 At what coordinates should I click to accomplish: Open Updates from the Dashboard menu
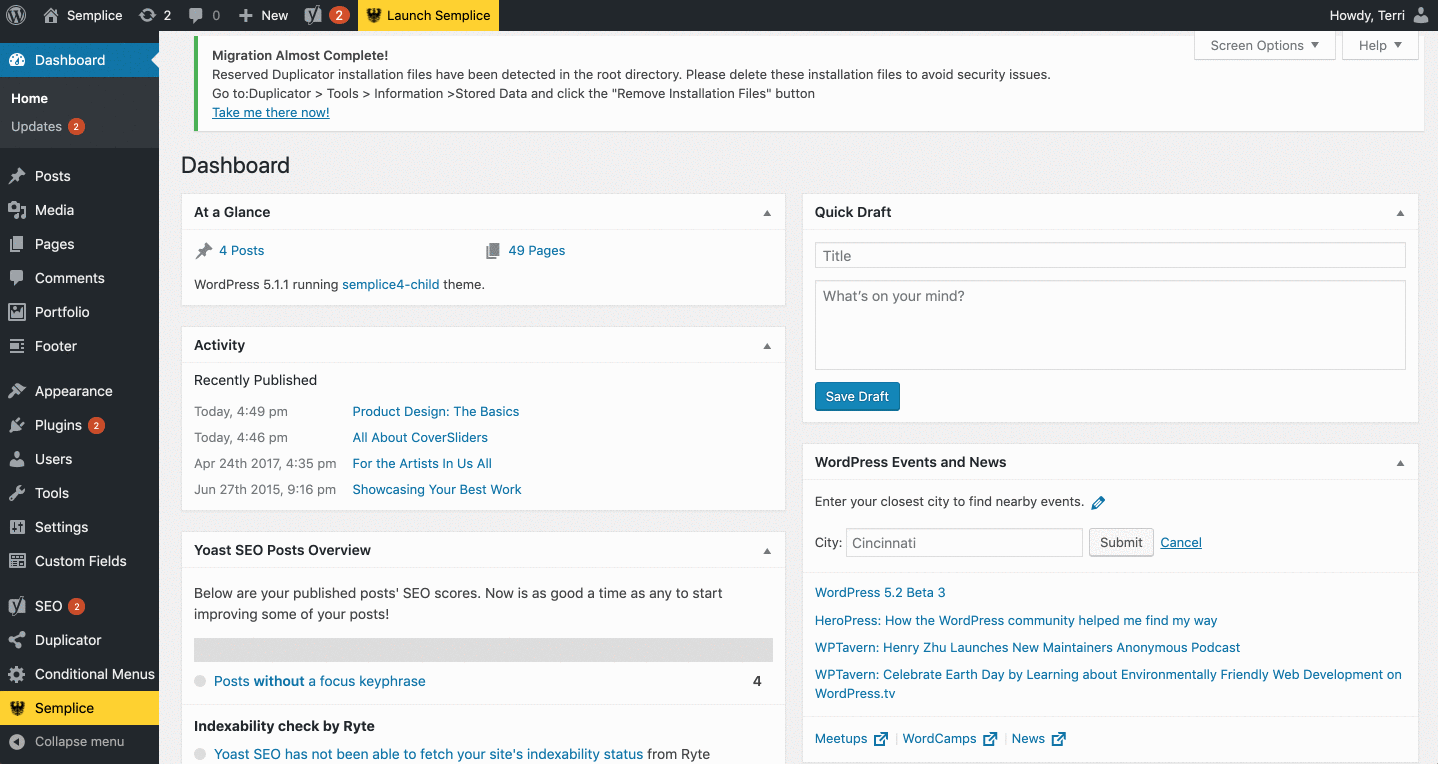37,126
